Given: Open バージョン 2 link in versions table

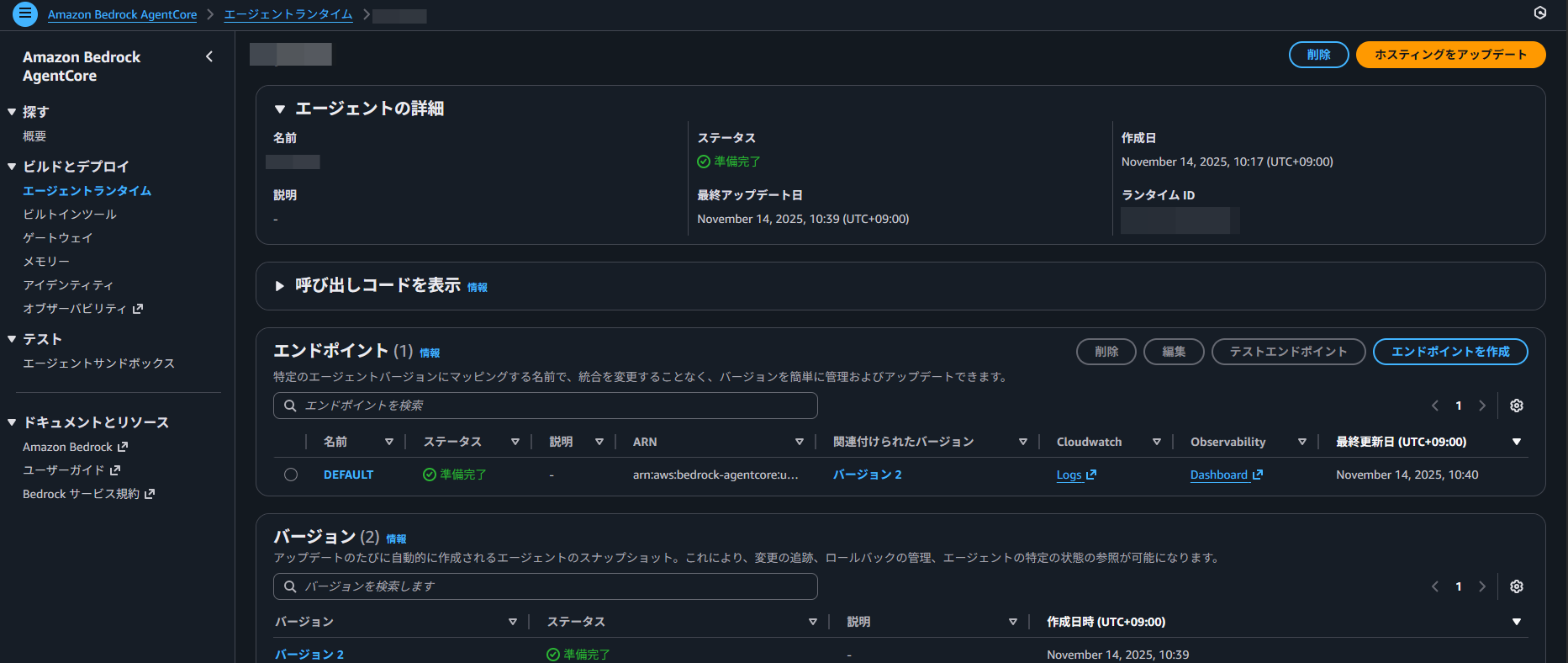Looking at the screenshot, I should tap(309, 655).
